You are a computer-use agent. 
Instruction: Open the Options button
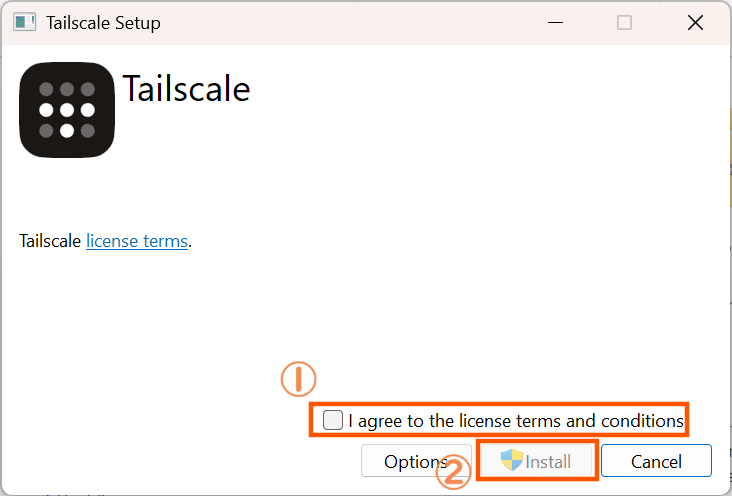coord(415,461)
